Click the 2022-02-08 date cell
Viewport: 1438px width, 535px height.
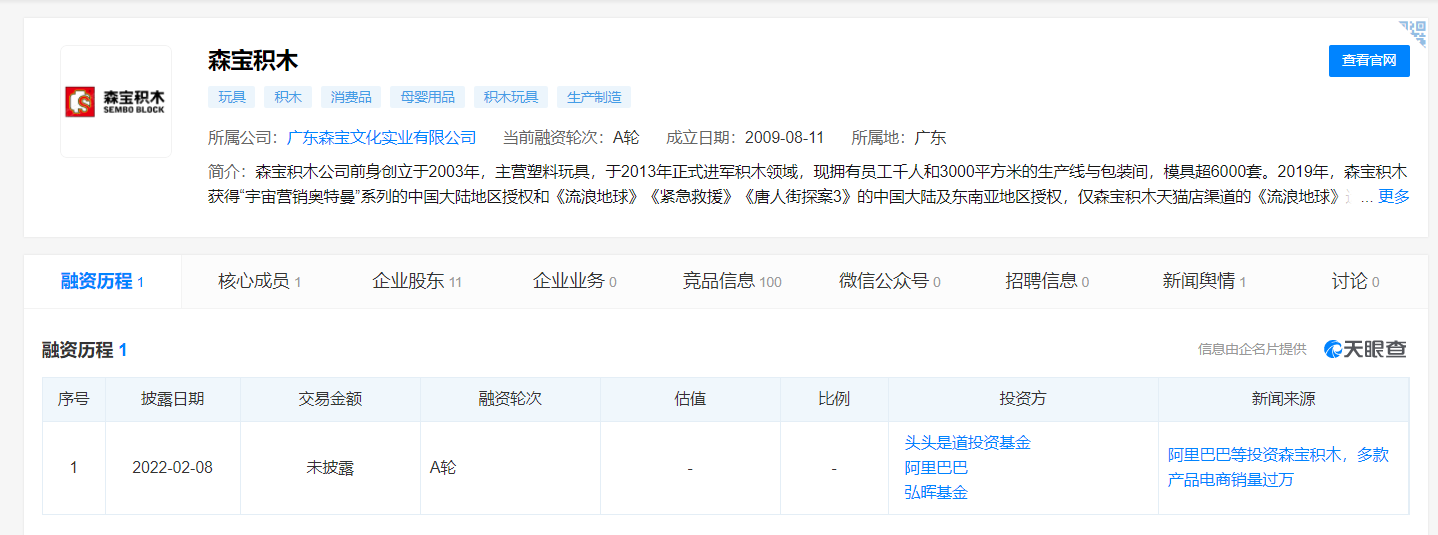[x=172, y=467]
